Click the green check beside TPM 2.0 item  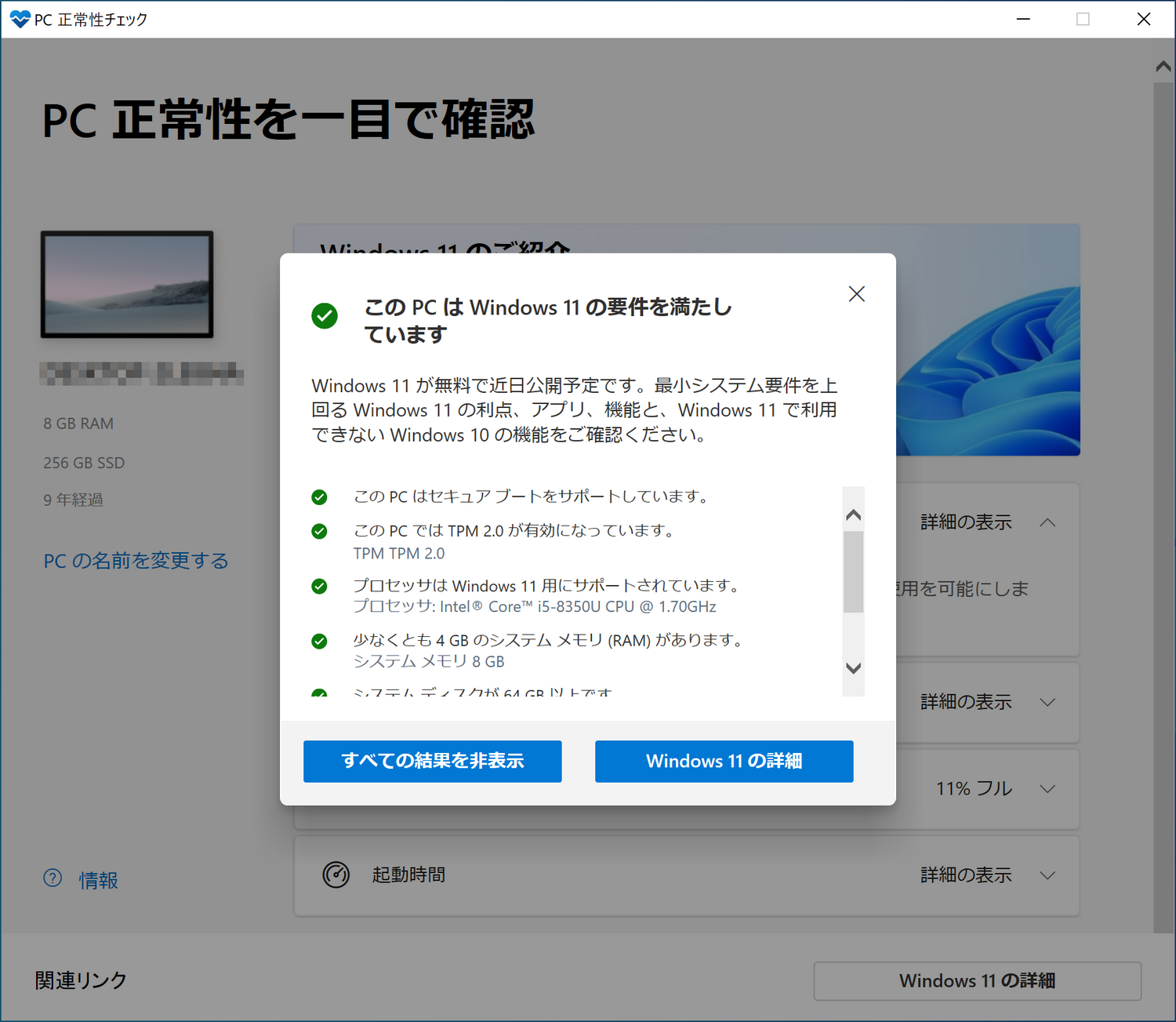tap(319, 531)
